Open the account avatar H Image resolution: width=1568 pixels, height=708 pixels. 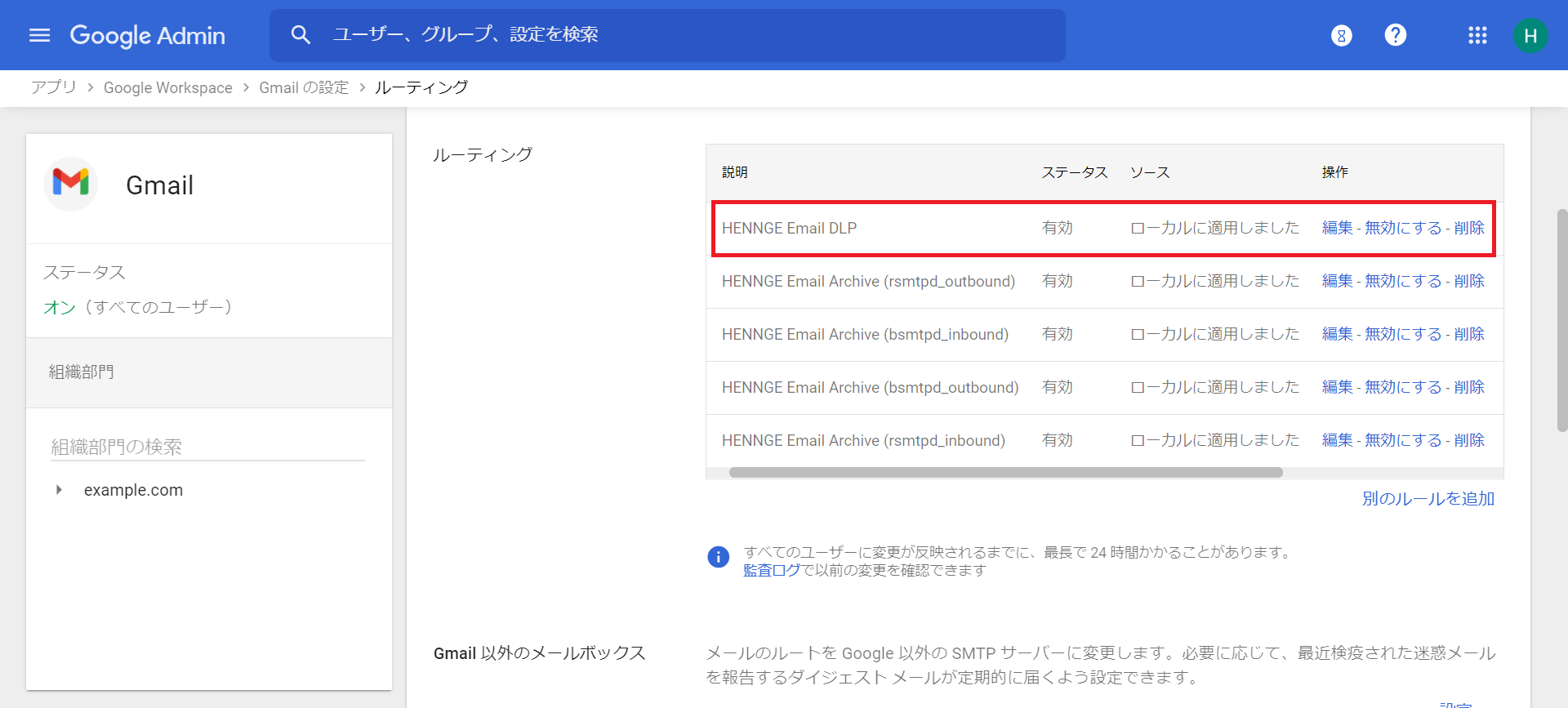point(1530,35)
